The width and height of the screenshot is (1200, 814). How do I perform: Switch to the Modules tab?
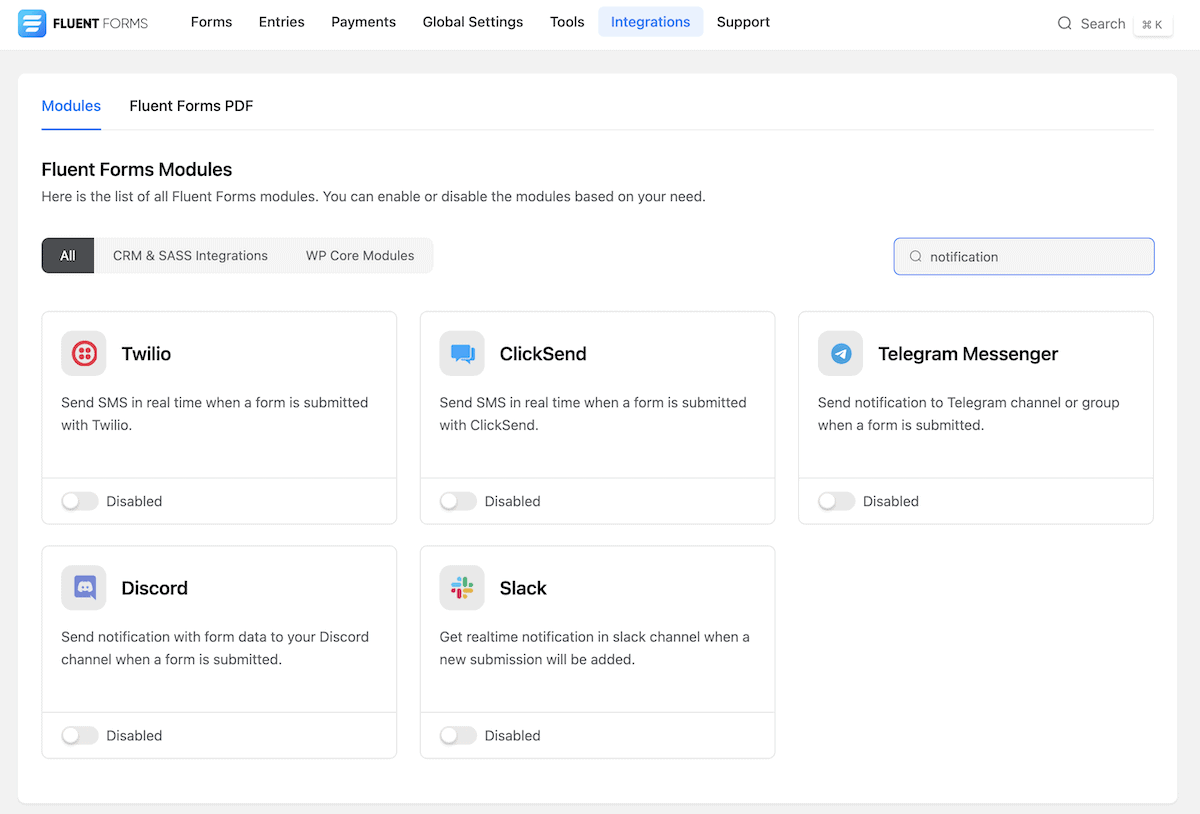pyautogui.click(x=71, y=106)
